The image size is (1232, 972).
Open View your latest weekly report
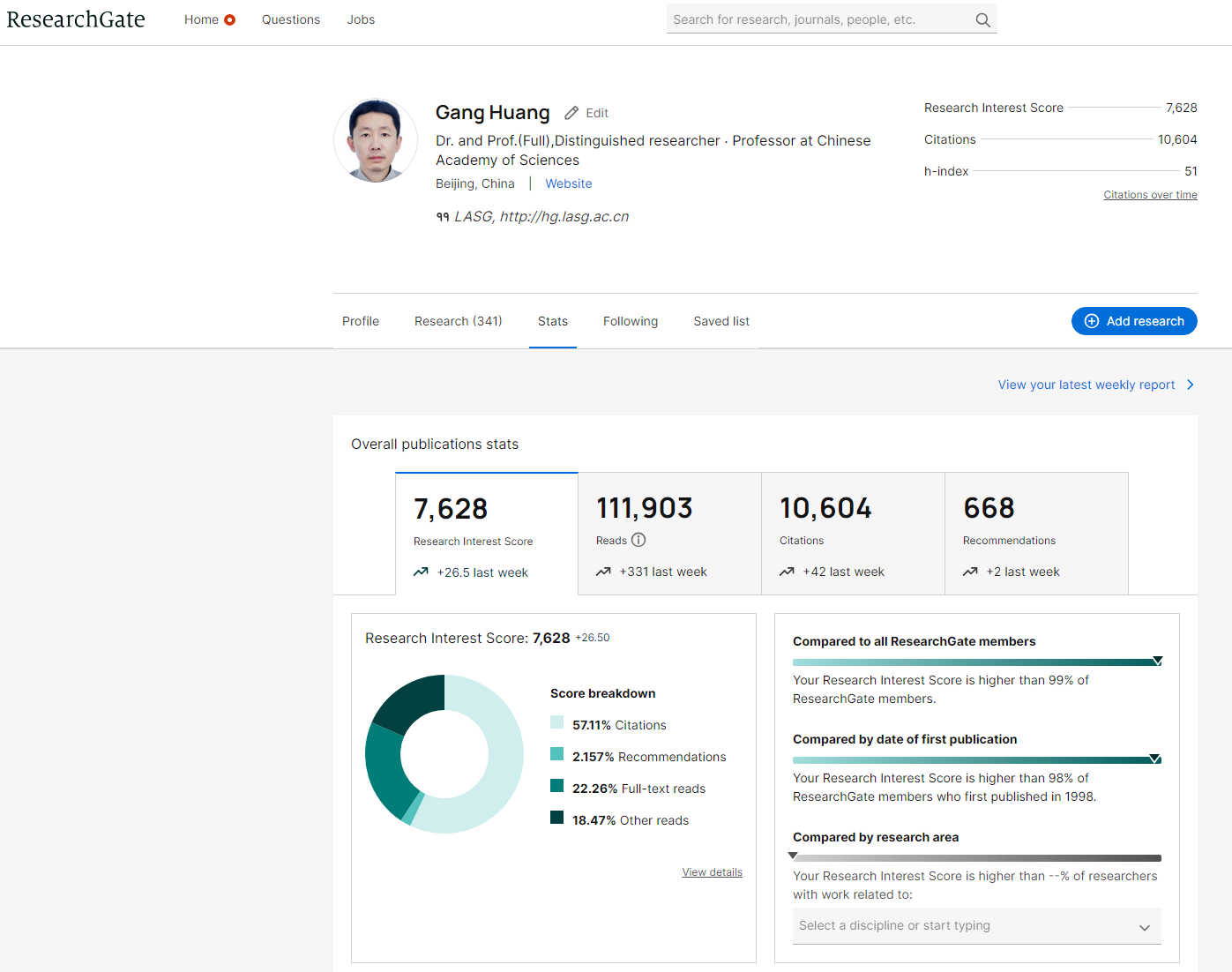[1086, 385]
